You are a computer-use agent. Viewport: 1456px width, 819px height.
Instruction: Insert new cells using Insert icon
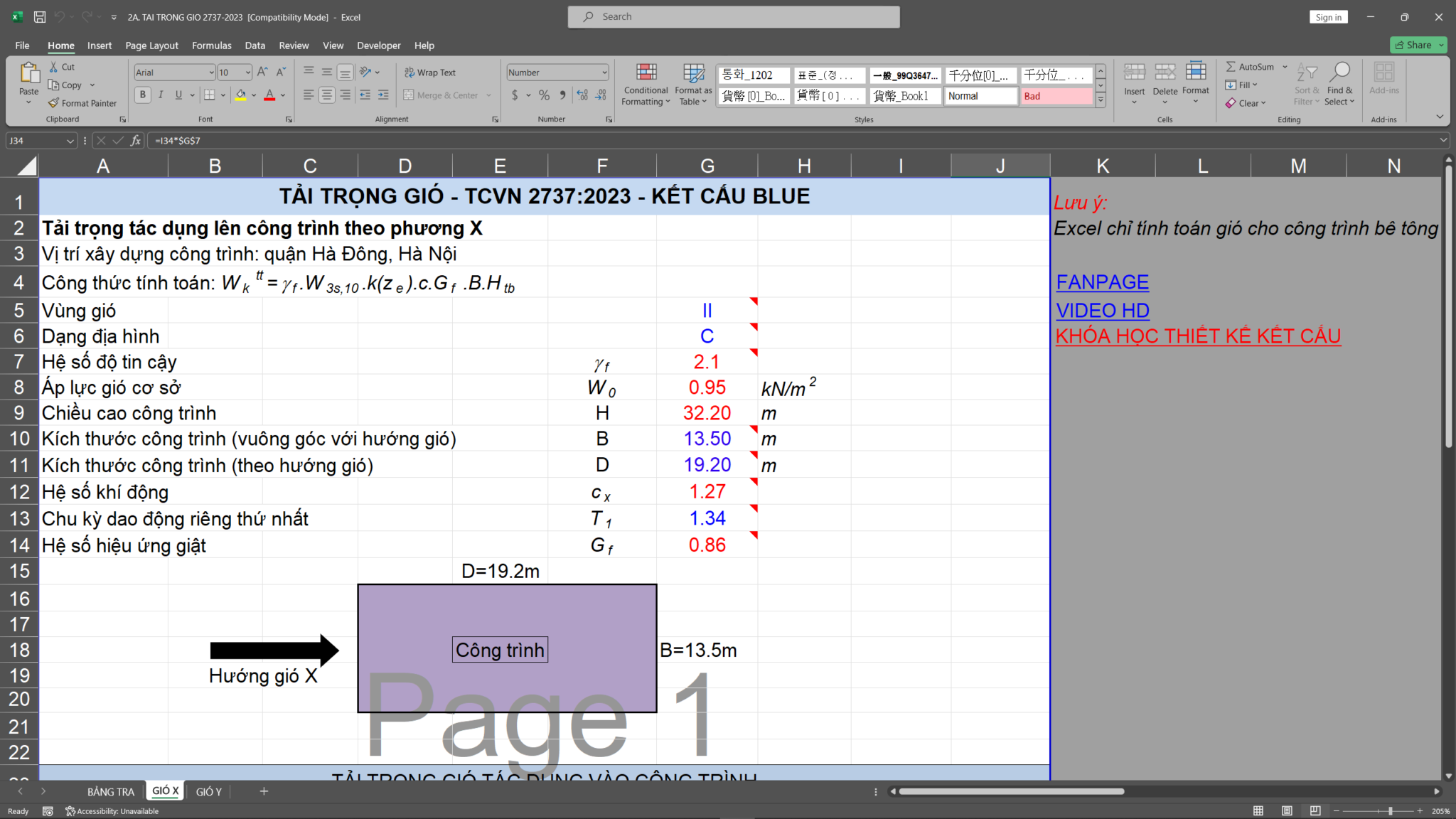[x=1134, y=78]
